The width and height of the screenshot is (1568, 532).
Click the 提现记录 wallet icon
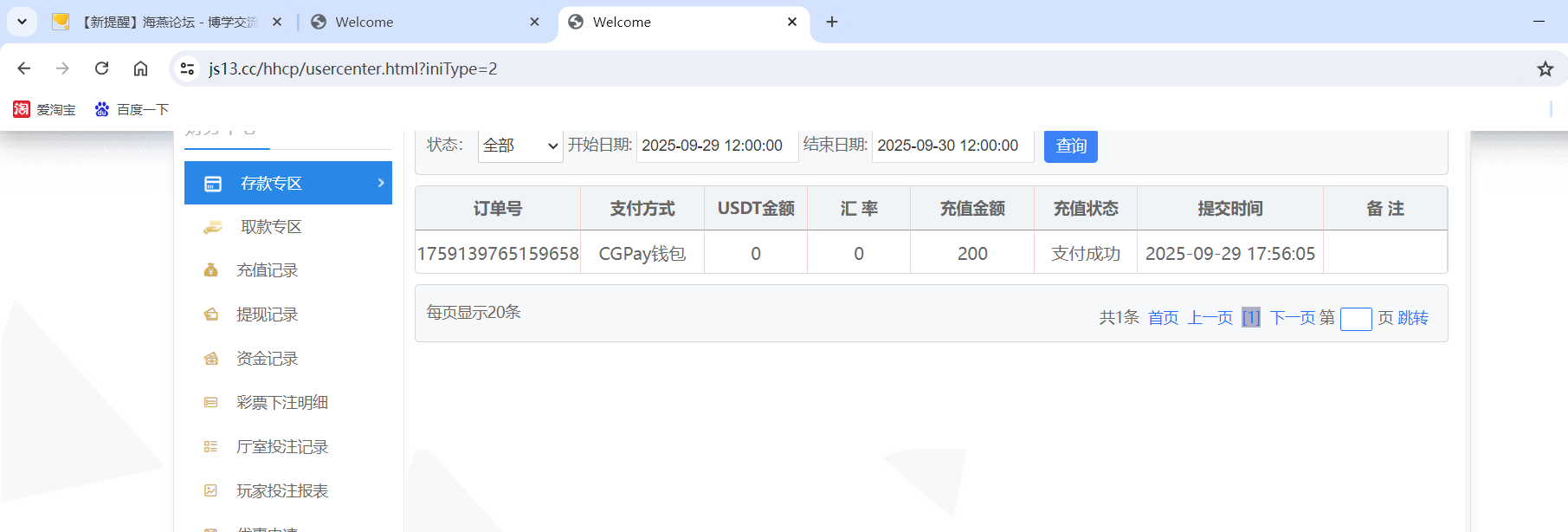[x=210, y=315]
